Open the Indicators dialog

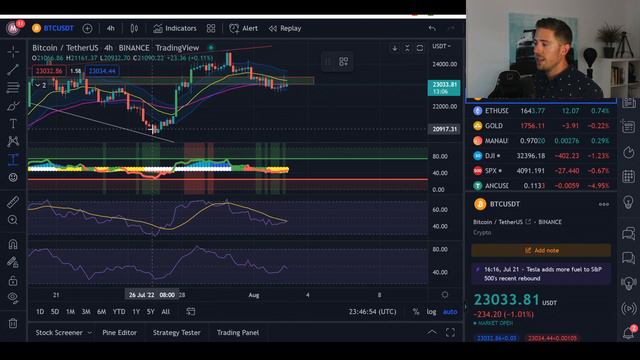click(175, 28)
